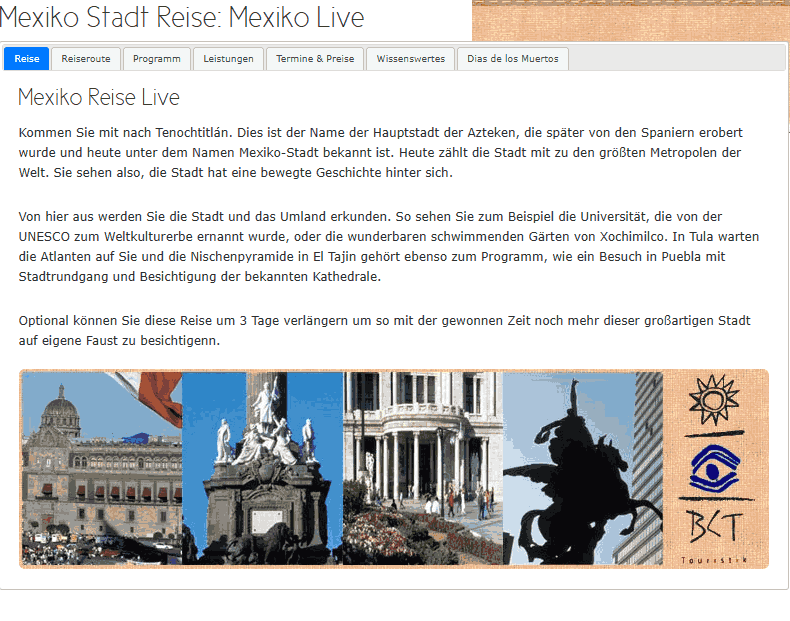The image size is (790, 621).
Task: Open the Reiseroute tab
Action: coord(86,58)
